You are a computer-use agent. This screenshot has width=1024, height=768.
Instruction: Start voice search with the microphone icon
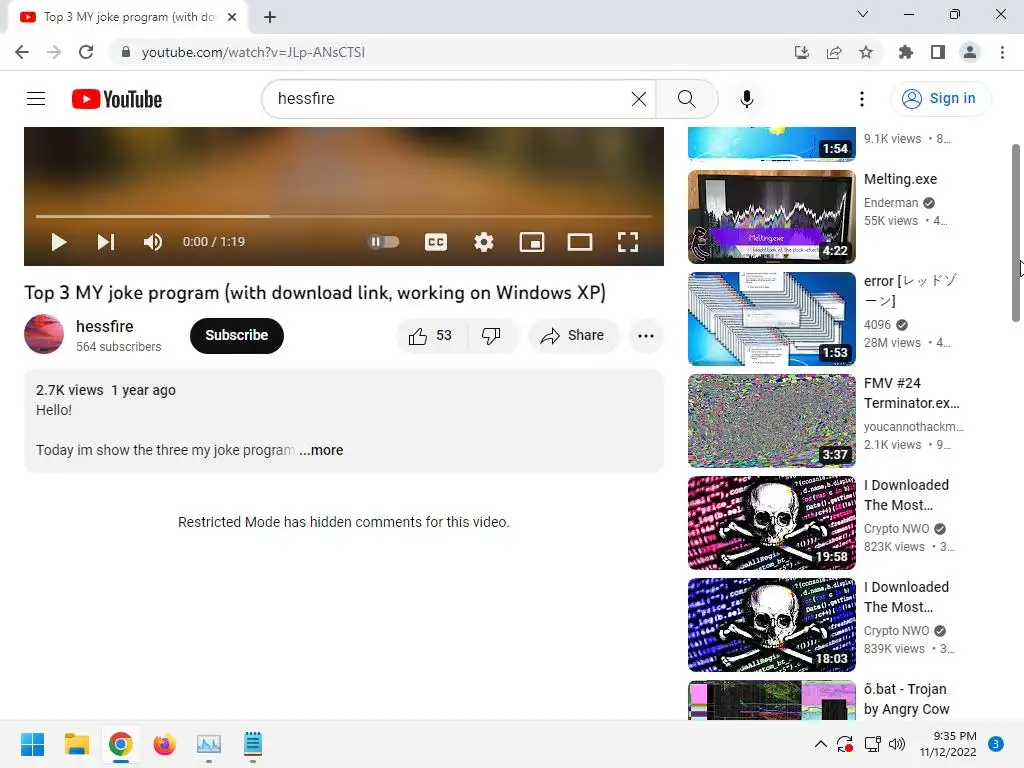tap(746, 99)
